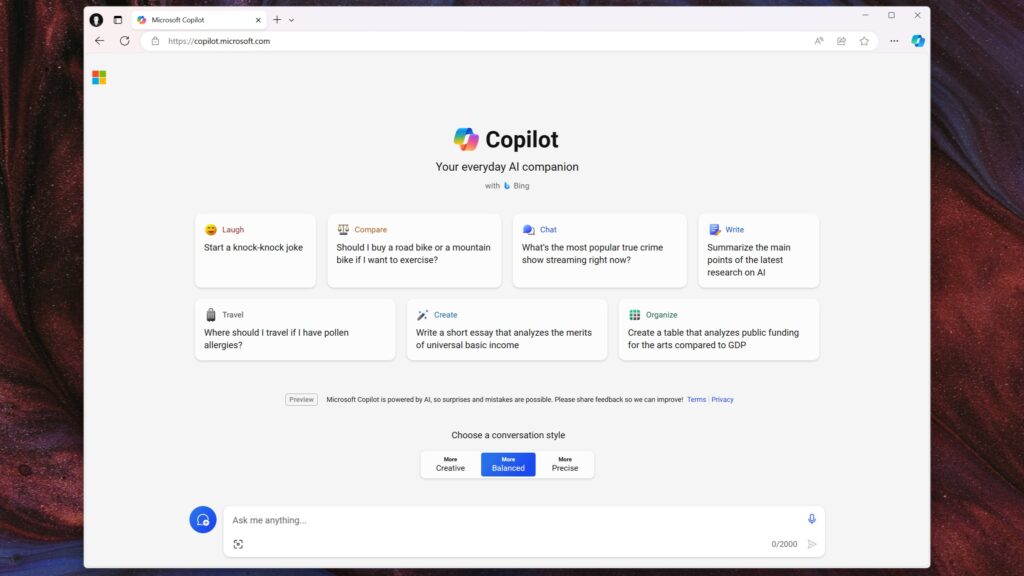Select the microphone icon to dictate a prompt
This screenshot has width=1024, height=576.
point(811,519)
